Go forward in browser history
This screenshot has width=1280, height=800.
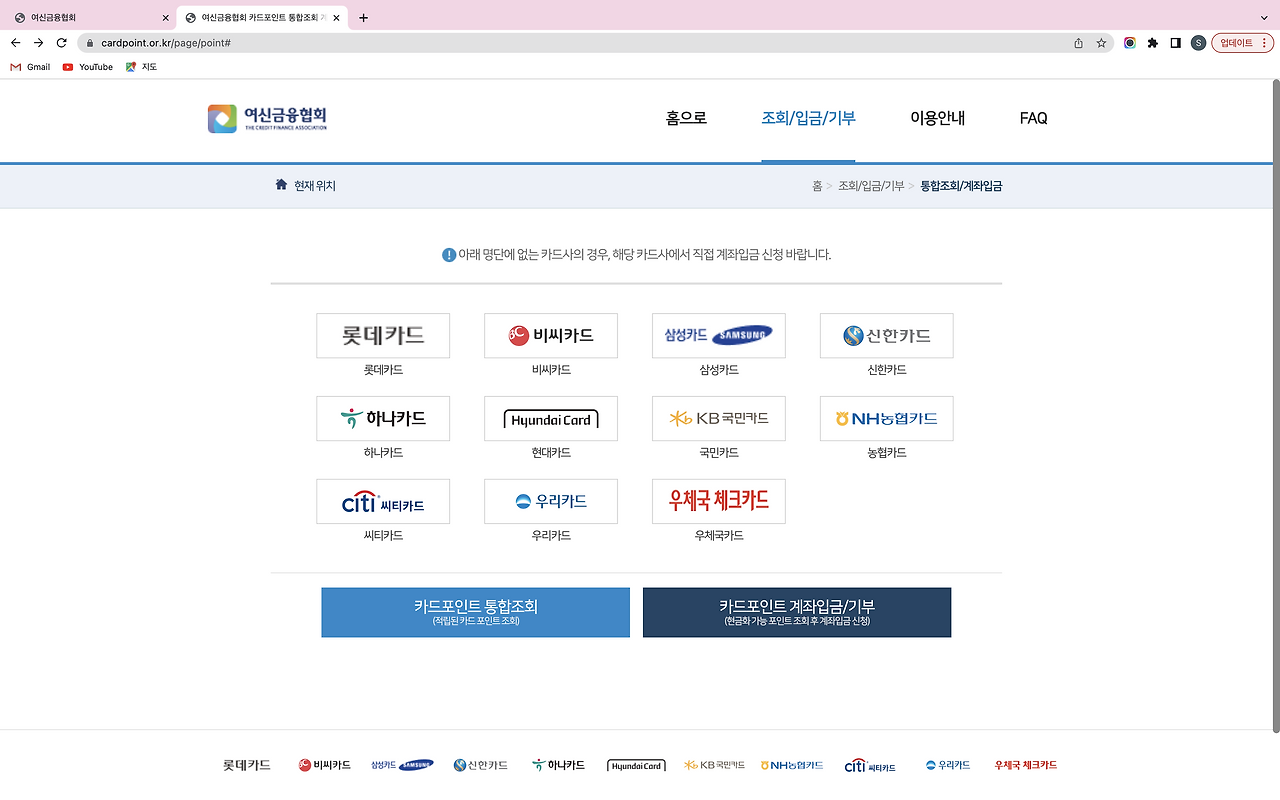tap(38, 43)
